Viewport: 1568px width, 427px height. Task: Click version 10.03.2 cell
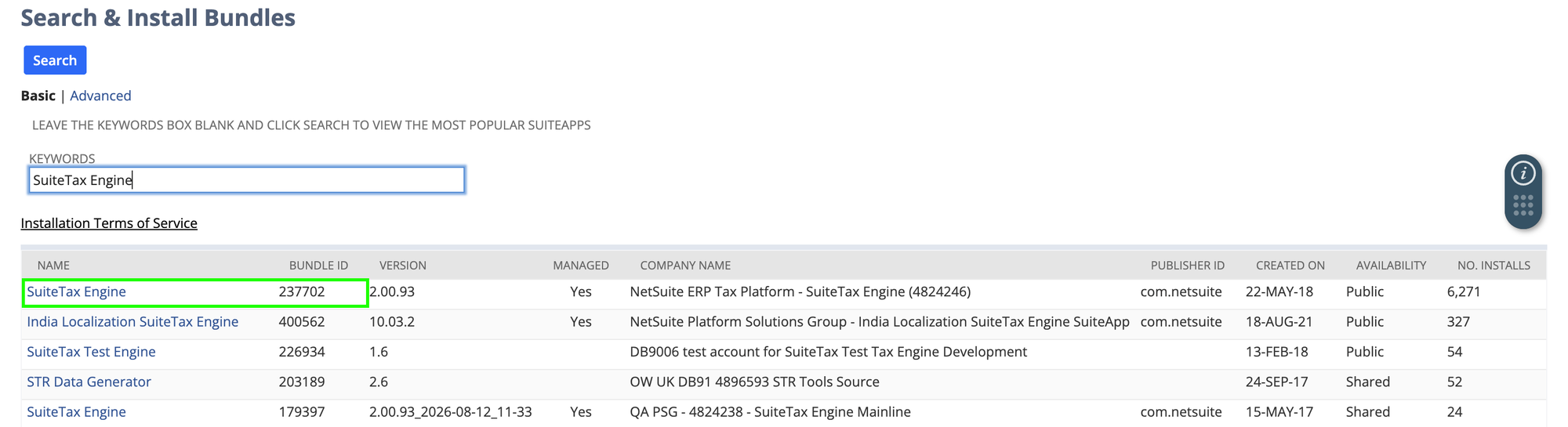click(x=392, y=322)
